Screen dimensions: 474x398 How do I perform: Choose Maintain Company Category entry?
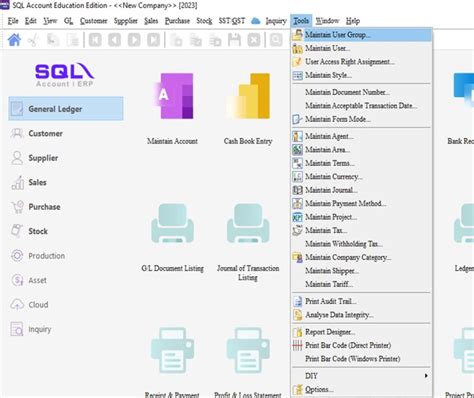(362, 257)
